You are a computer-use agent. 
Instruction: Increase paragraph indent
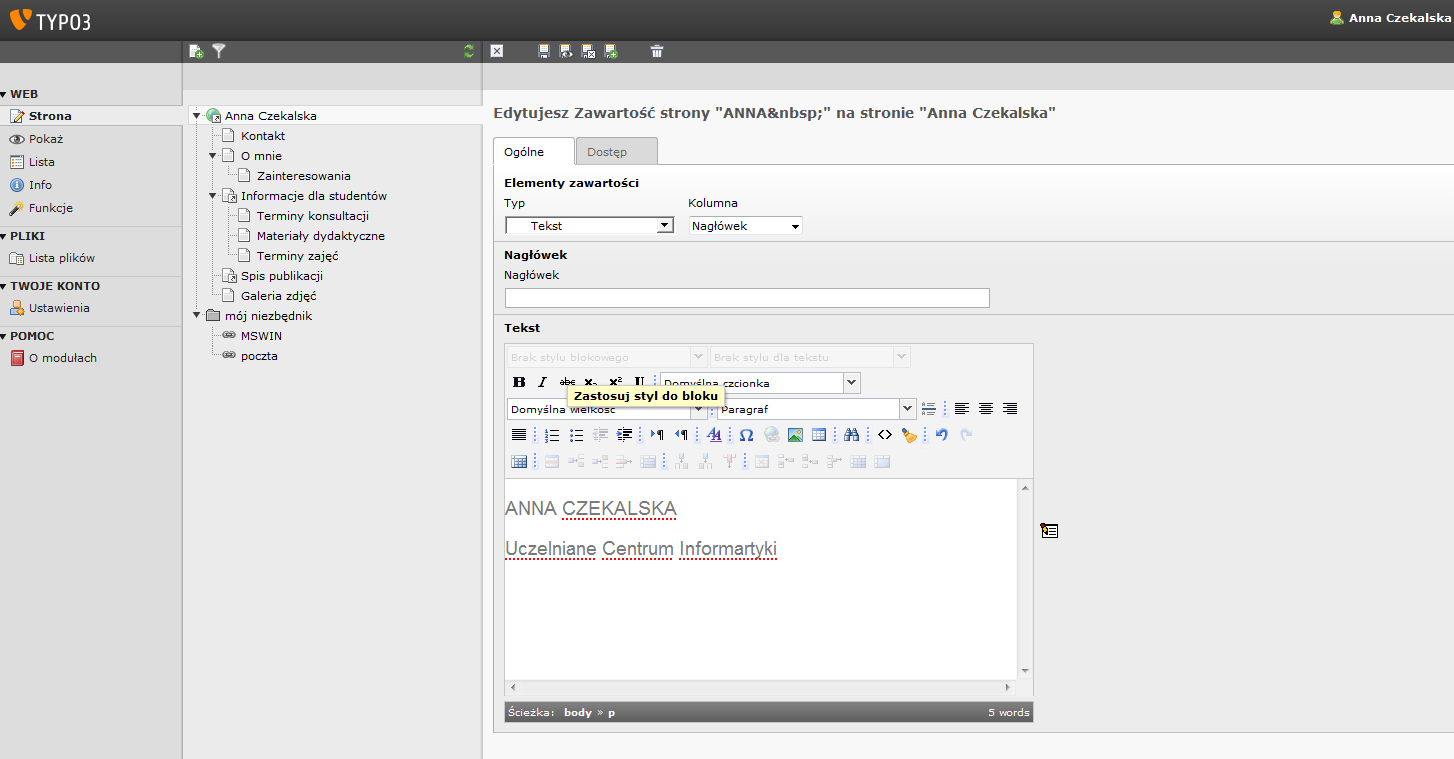[624, 434]
